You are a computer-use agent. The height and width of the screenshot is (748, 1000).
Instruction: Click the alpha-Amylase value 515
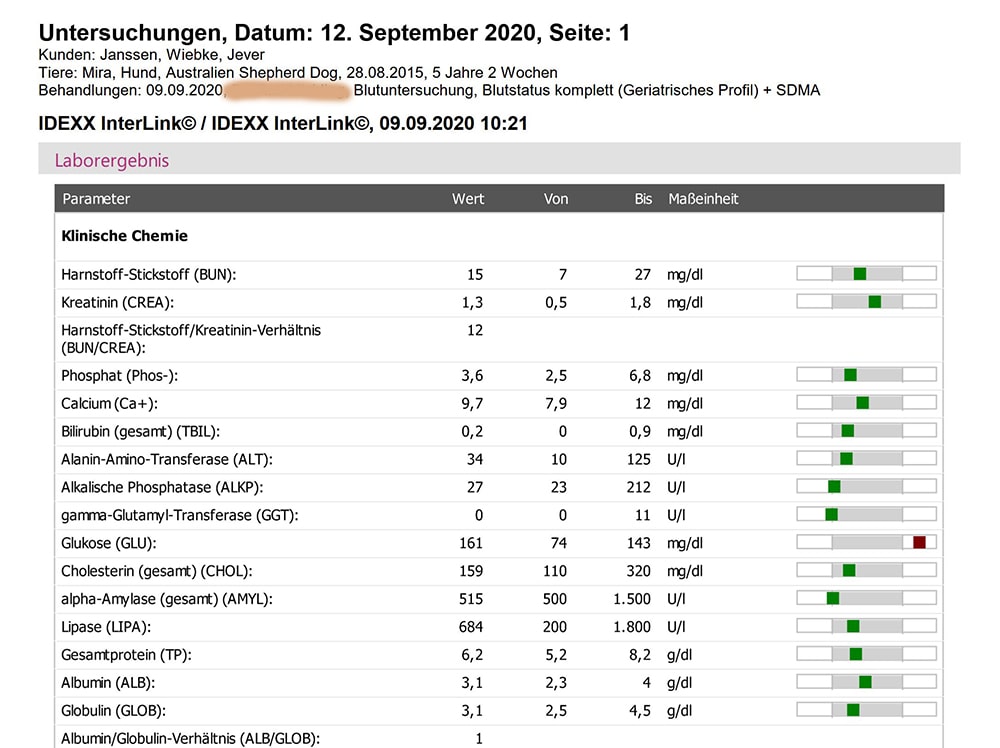(x=470, y=599)
